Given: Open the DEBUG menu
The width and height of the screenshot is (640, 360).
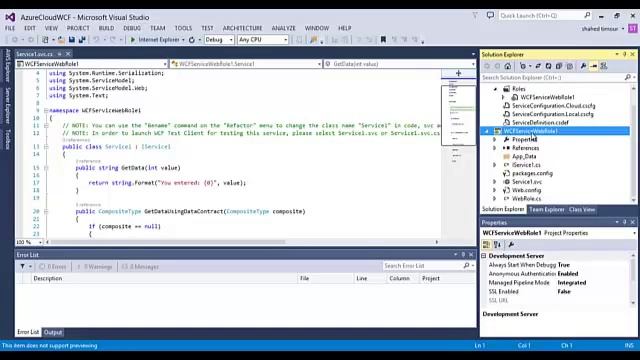Looking at the screenshot, I should pyautogui.click(x=132, y=28).
